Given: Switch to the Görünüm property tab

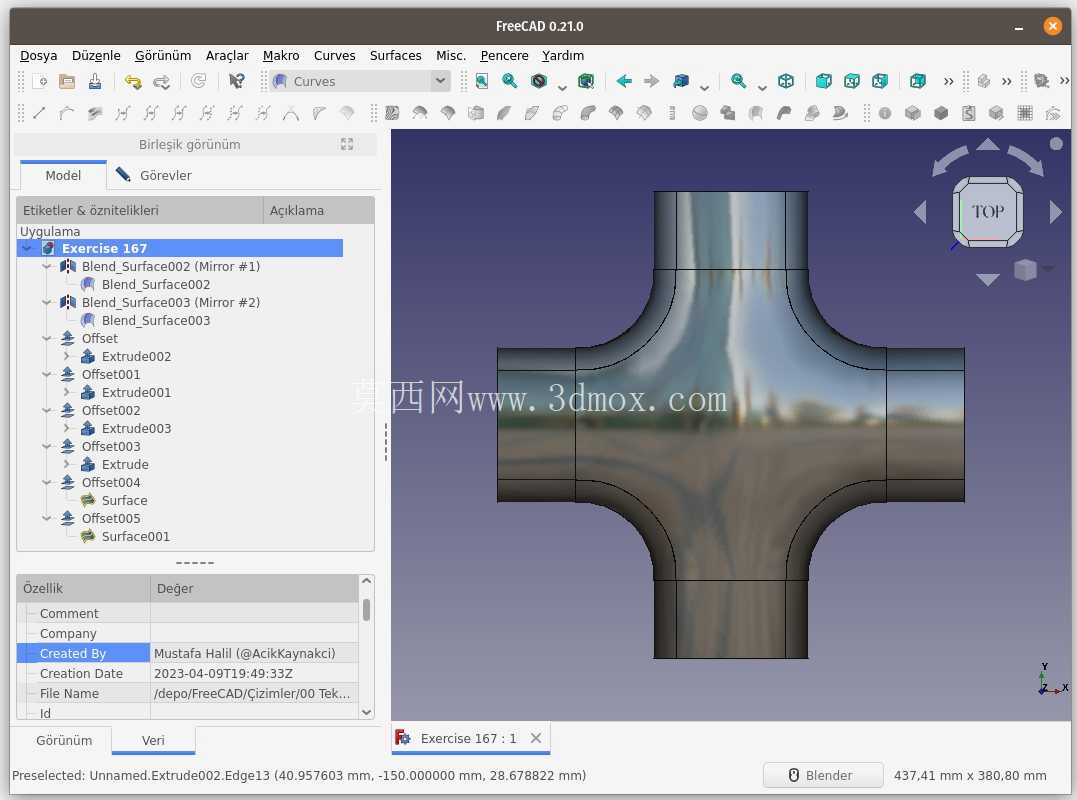Looking at the screenshot, I should [64, 740].
